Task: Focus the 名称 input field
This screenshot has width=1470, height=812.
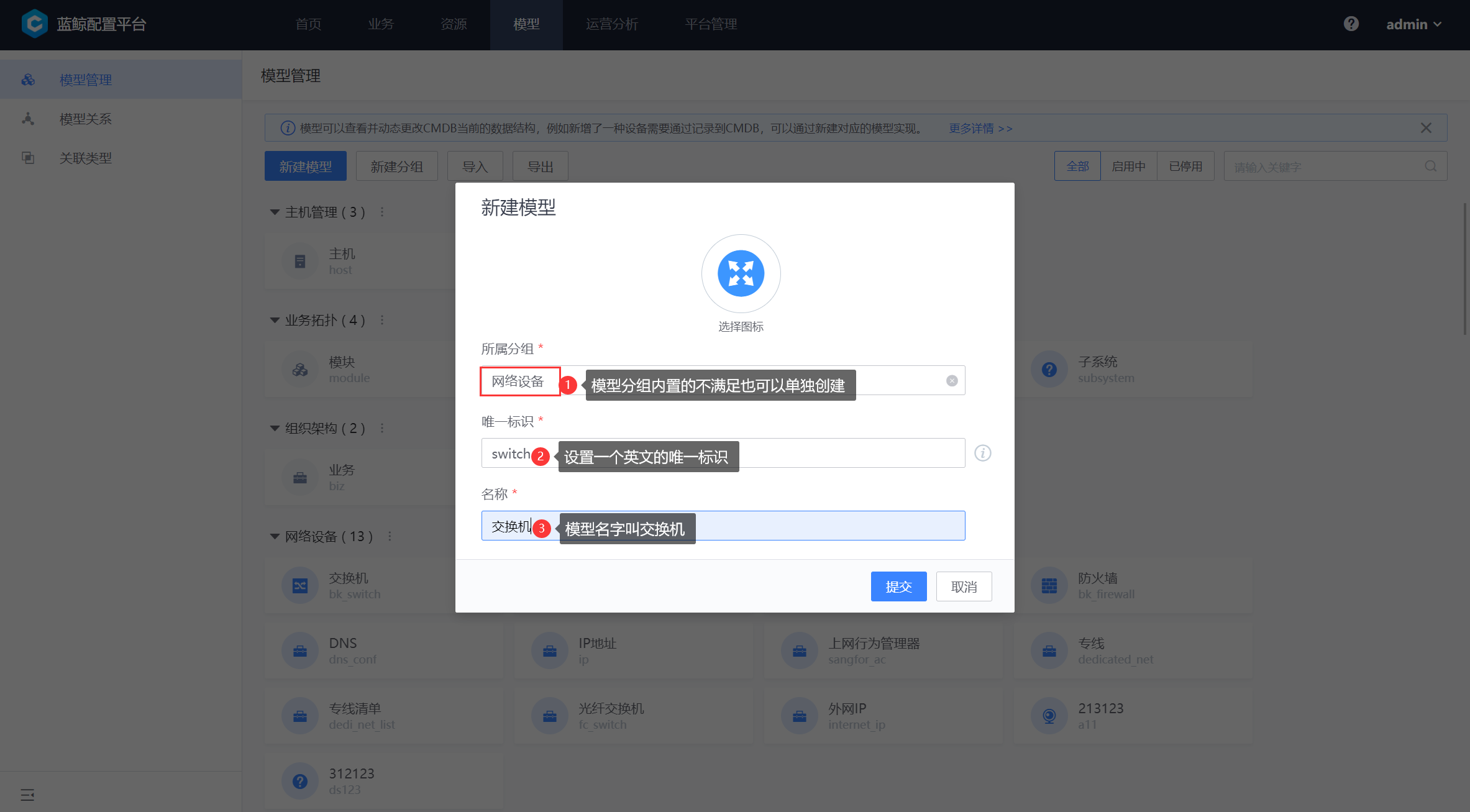Action: 723,526
